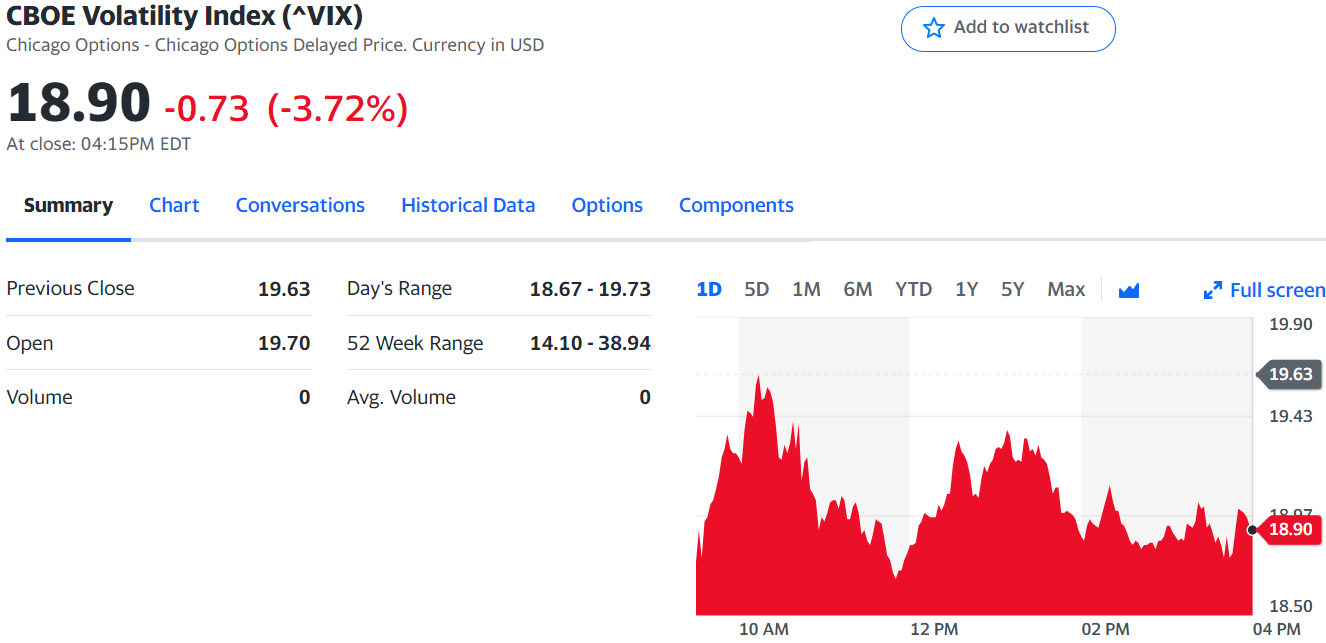The width and height of the screenshot is (1326, 643).
Task: Click the CBOE Volatility Index (^VIX) heading
Action: click(x=184, y=15)
